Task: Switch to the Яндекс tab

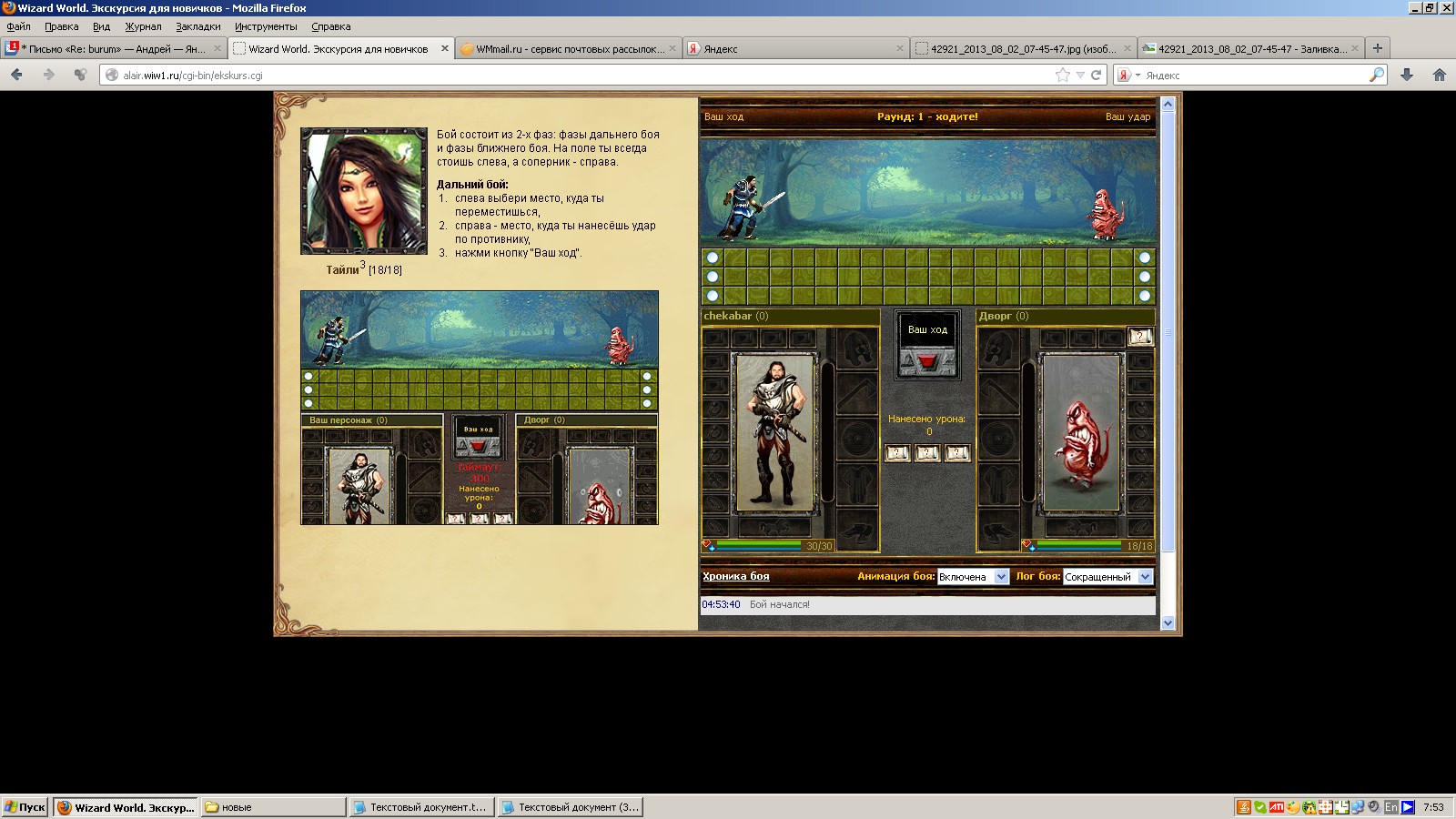Action: (x=795, y=48)
